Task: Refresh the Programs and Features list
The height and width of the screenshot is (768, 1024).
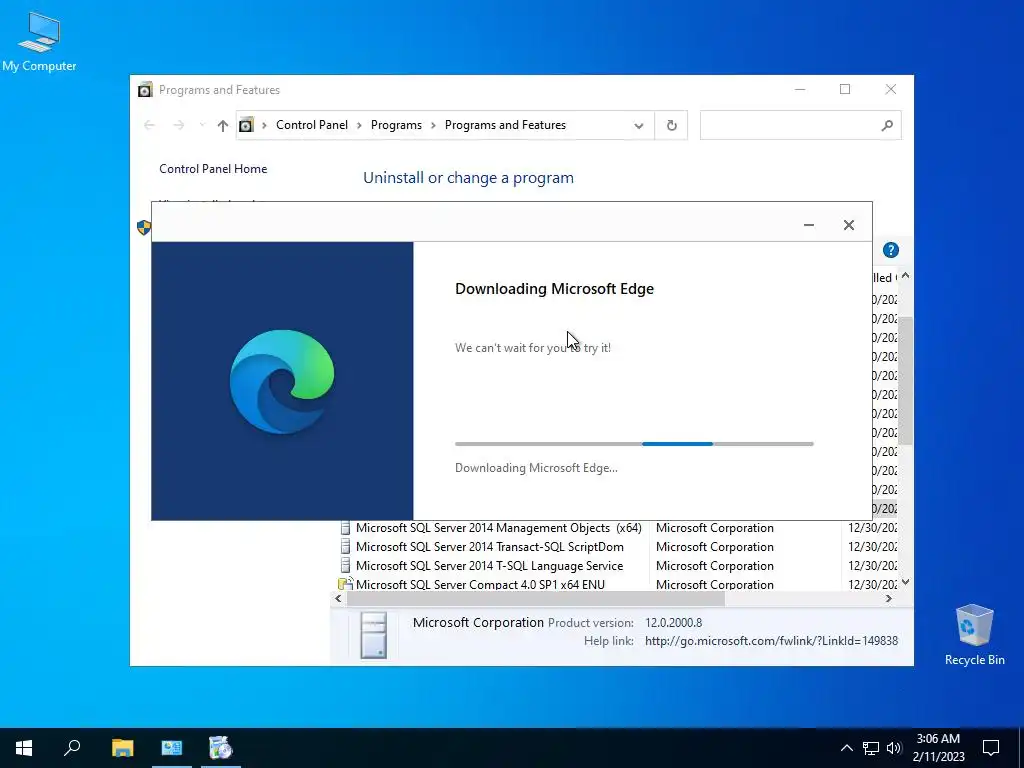Action: coord(671,125)
